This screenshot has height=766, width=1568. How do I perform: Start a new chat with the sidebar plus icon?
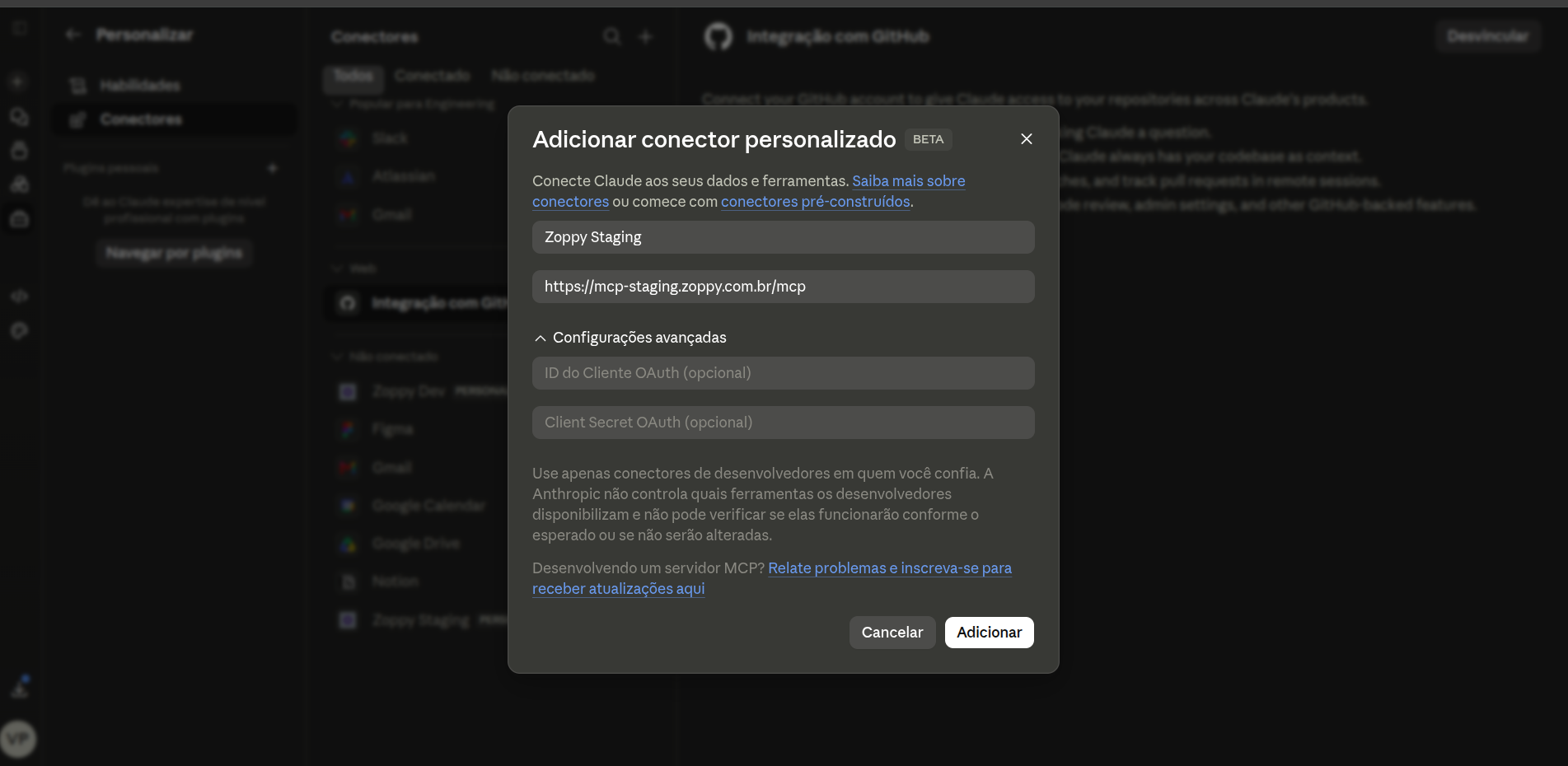click(18, 82)
